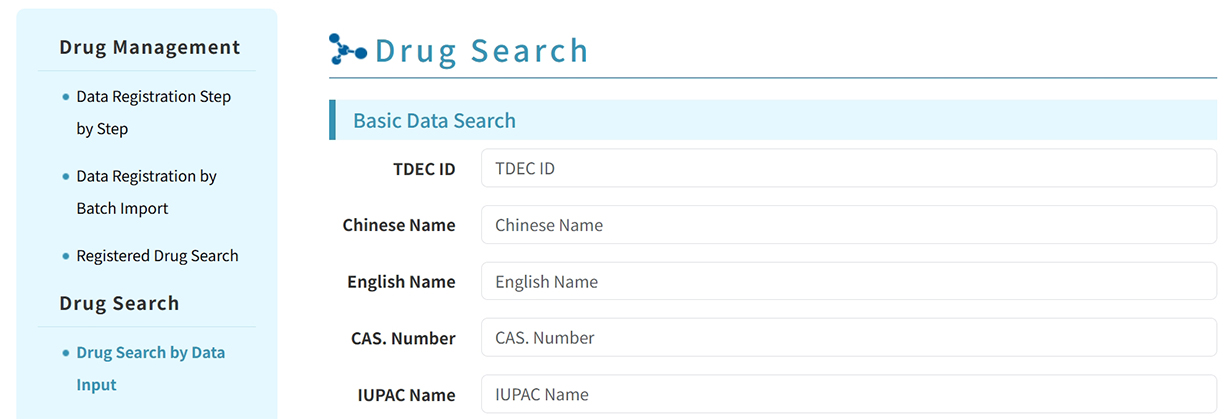Viewport: 1229px width, 419px height.
Task: Click the Drug Search sidebar heading
Action: coord(119,303)
